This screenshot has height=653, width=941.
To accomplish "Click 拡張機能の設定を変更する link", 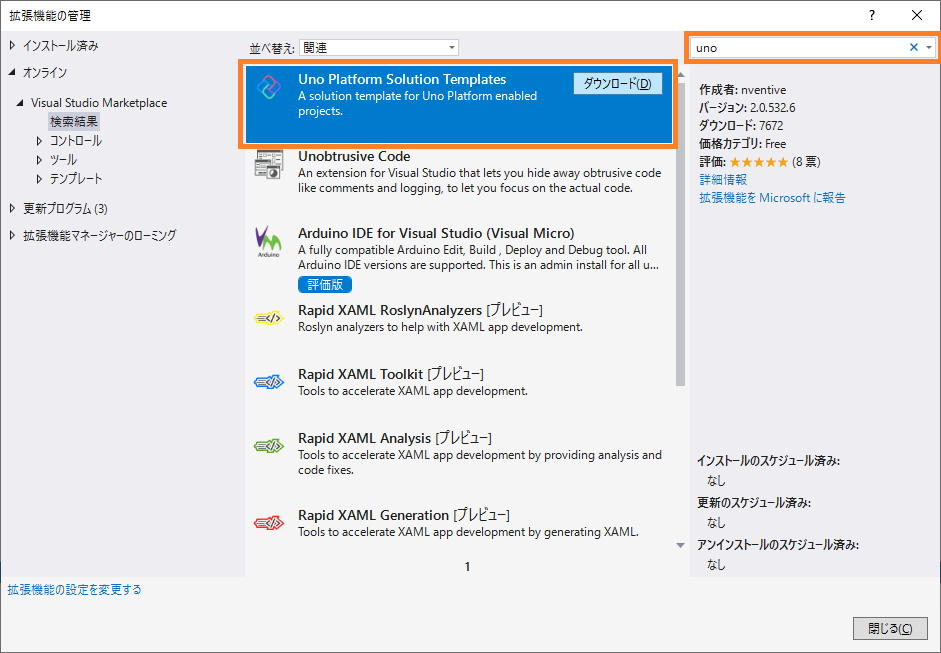I will pyautogui.click(x=74, y=590).
